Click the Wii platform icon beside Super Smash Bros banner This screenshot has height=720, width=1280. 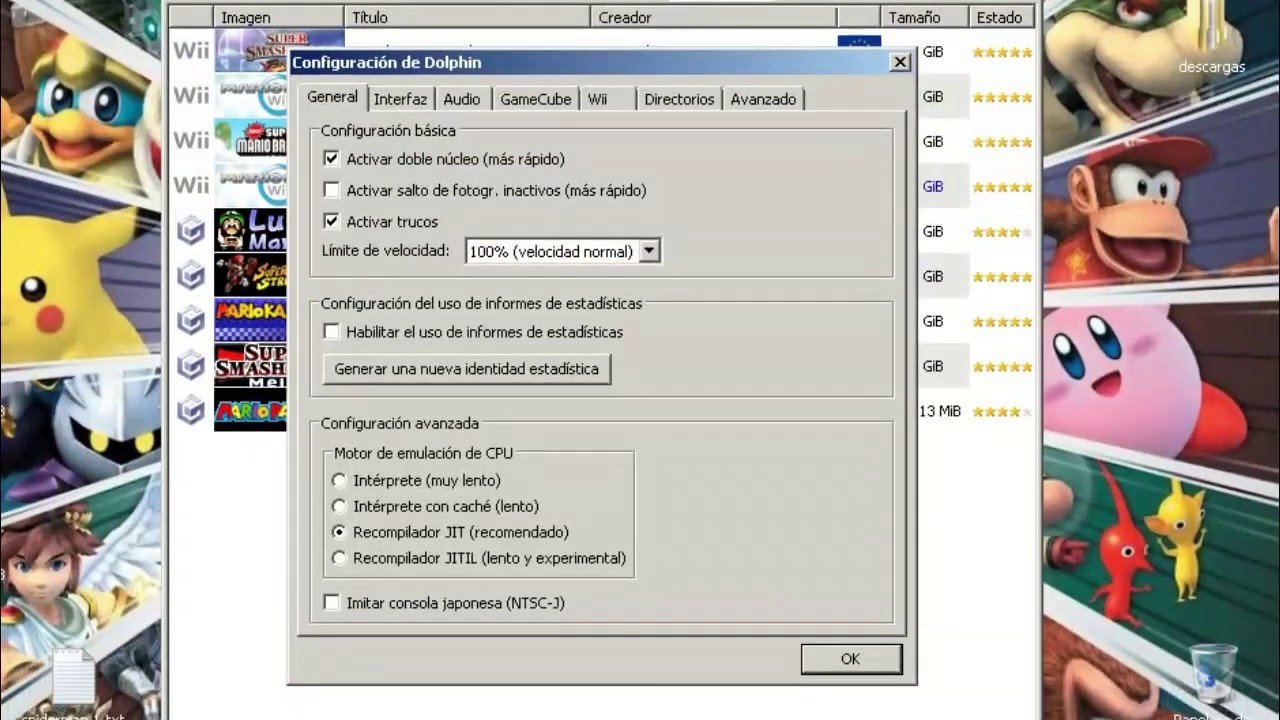pyautogui.click(x=191, y=50)
